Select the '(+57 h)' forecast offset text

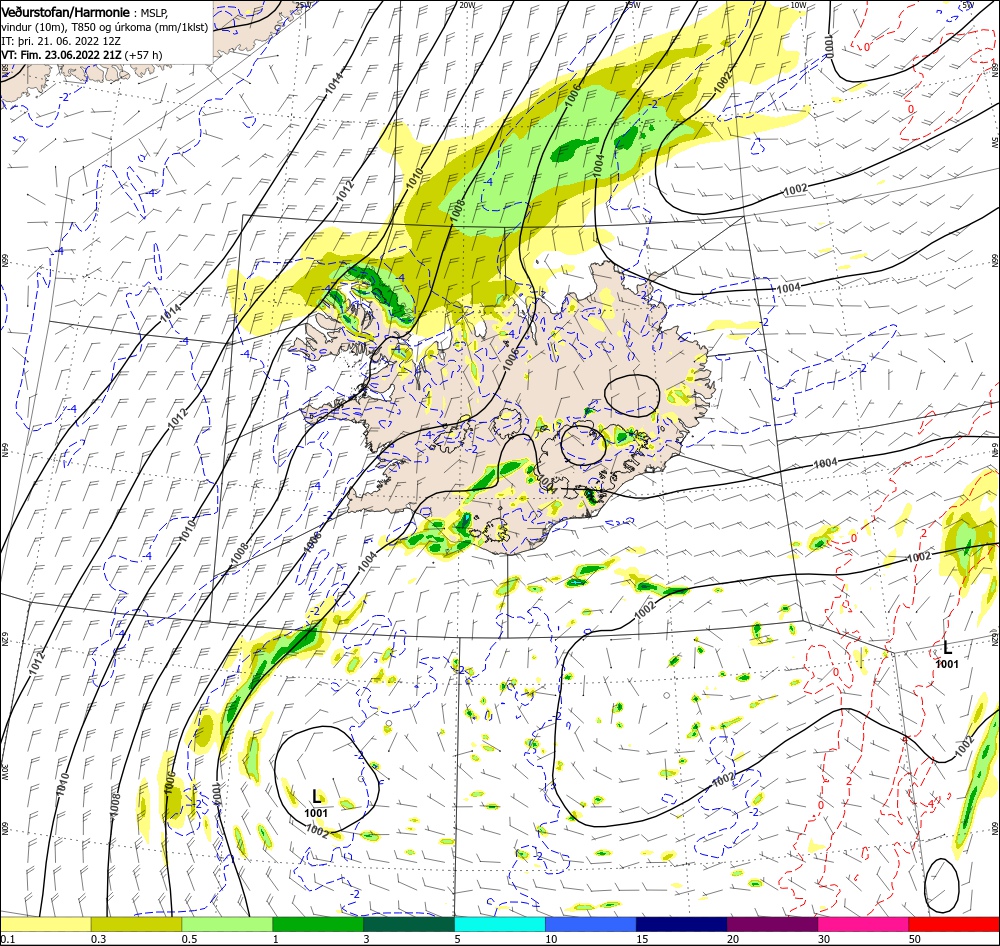pos(143,55)
